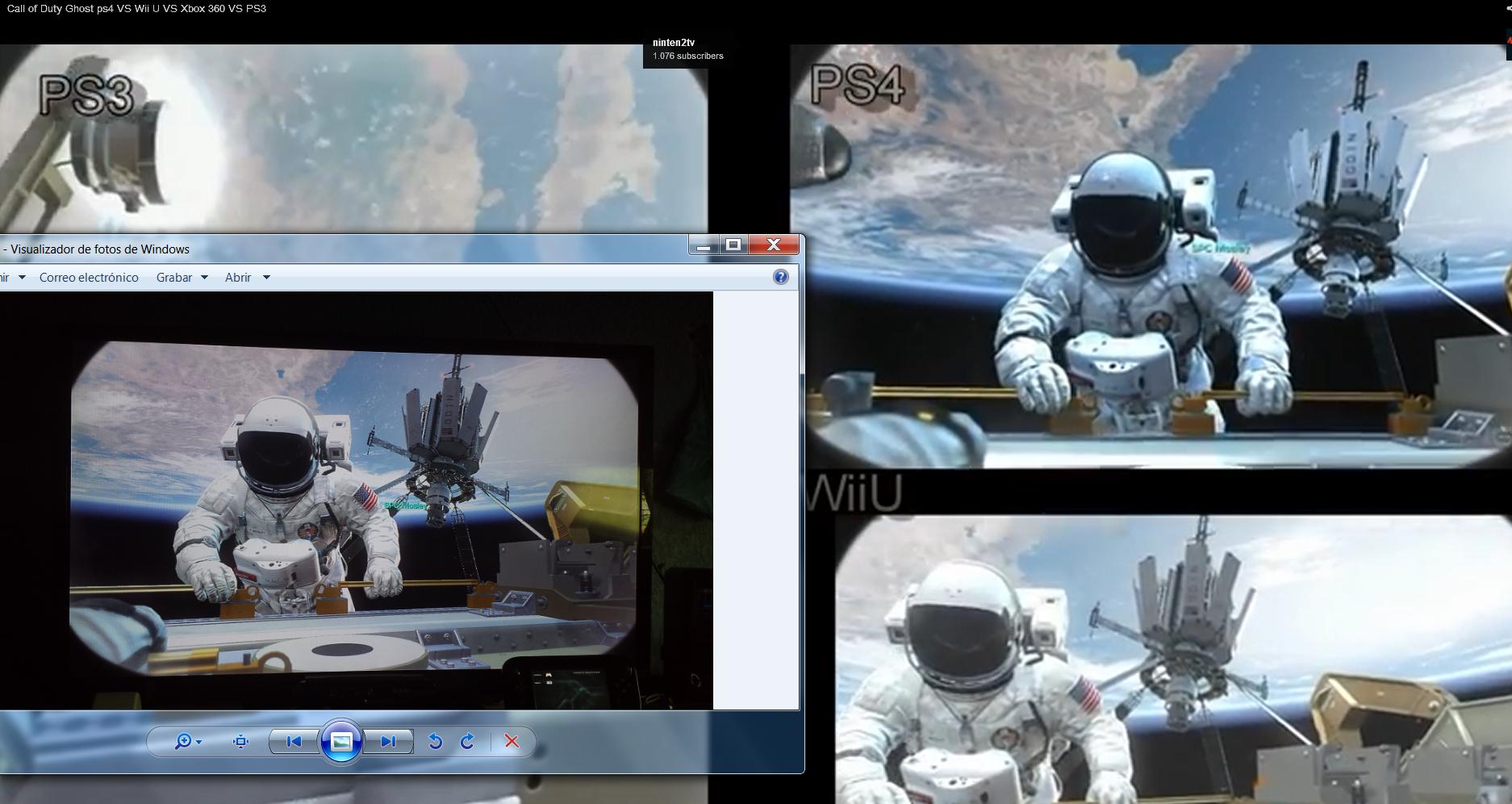Expand the cut-off Imprimir dropdown arrow
Viewport: 1512px width, 804px height.
coord(22,278)
